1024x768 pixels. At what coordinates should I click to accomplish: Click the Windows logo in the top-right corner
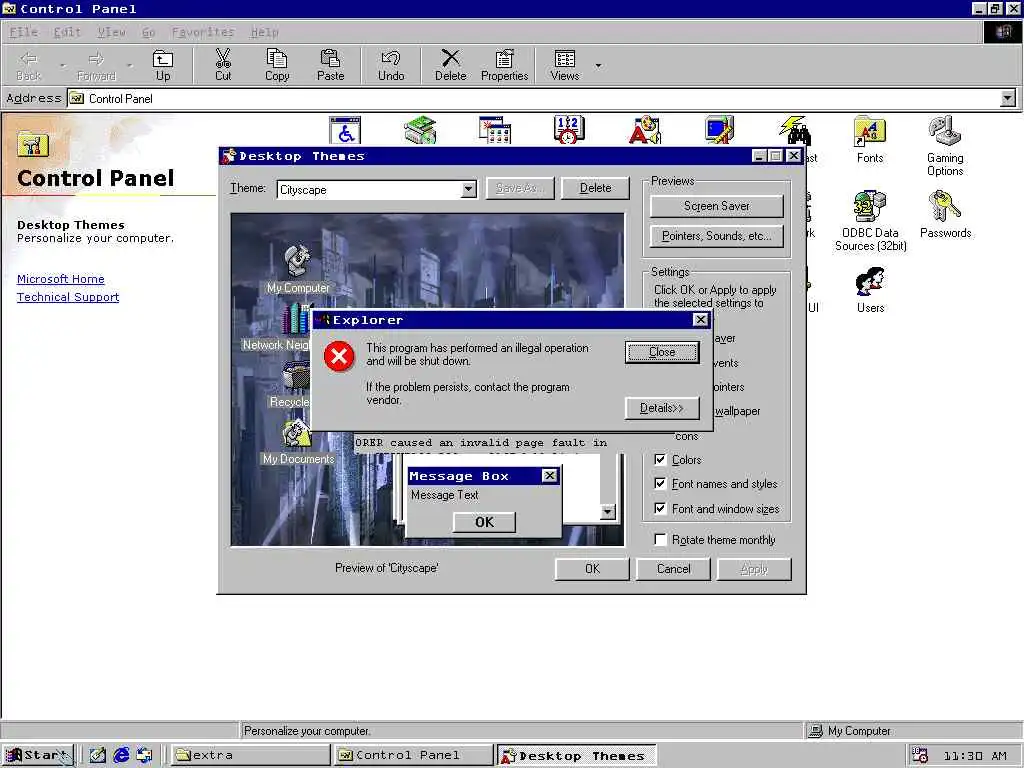(1002, 32)
